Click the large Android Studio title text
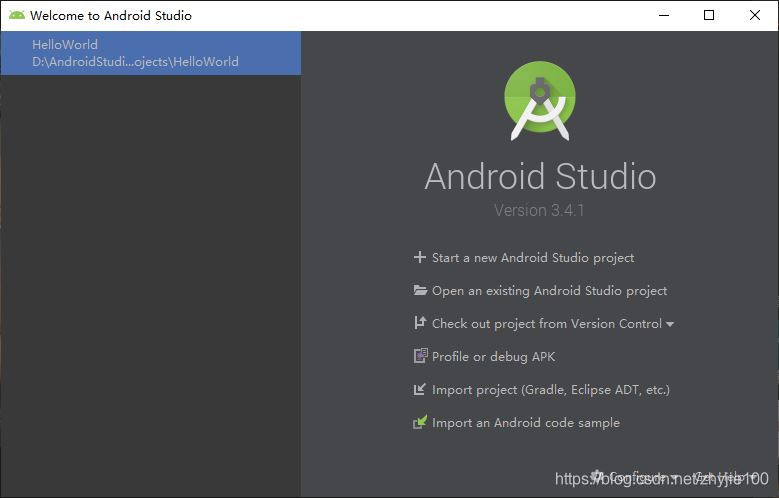This screenshot has width=779, height=498. click(540, 176)
